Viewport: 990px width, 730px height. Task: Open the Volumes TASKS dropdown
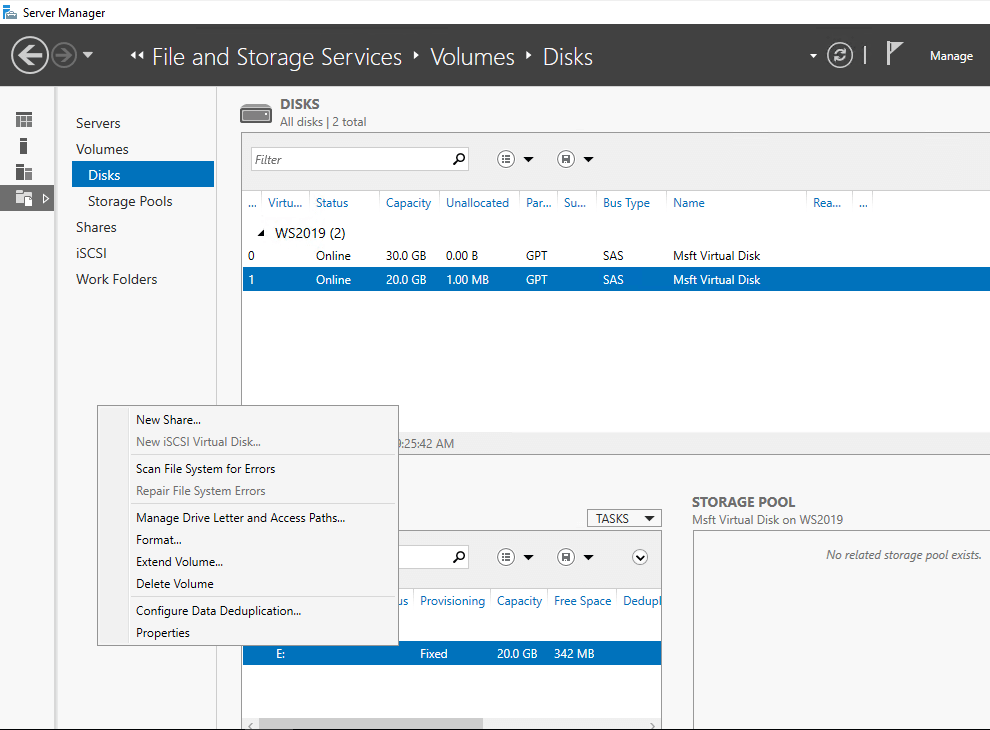(624, 518)
